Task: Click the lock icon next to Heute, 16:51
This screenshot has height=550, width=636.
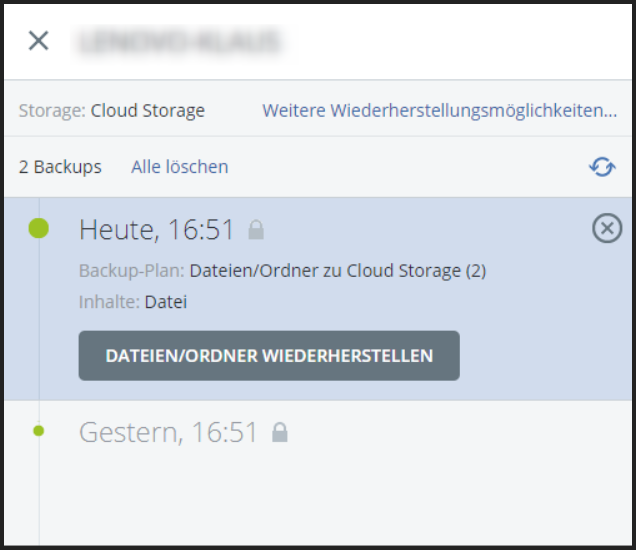Action: [x=256, y=231]
